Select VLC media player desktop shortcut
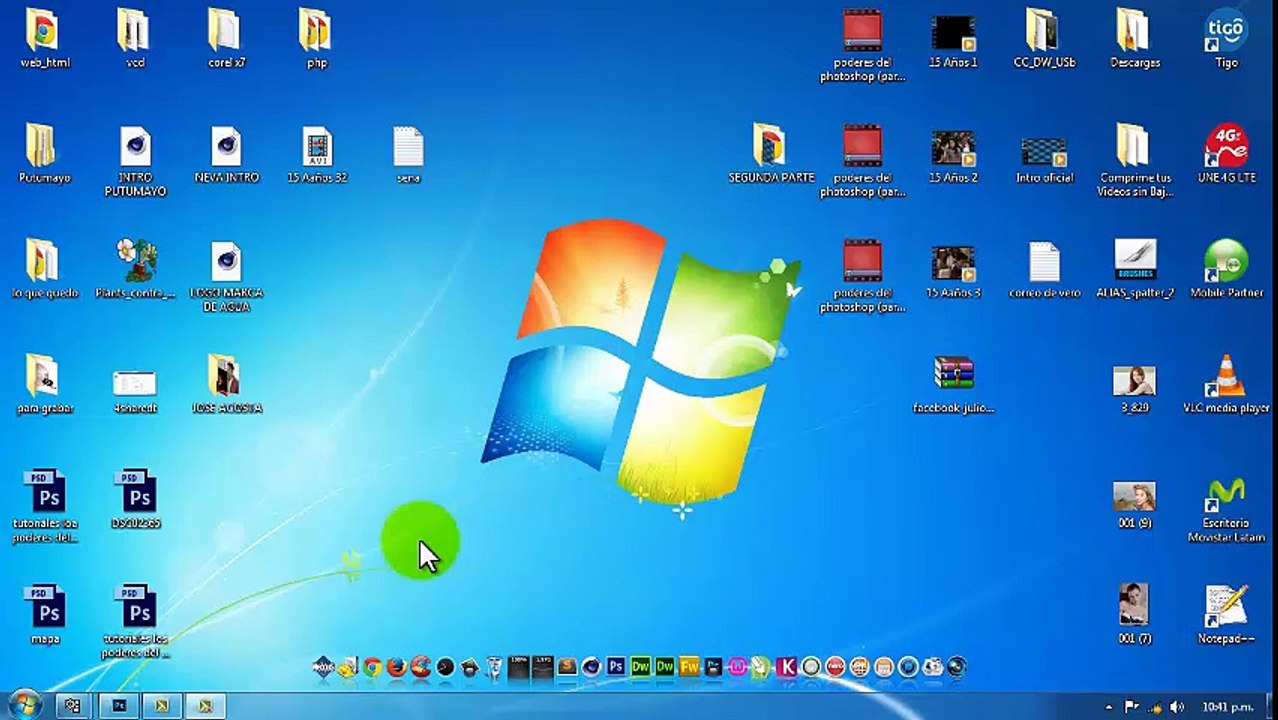Viewport: 1278px width, 720px height. pos(1226,385)
